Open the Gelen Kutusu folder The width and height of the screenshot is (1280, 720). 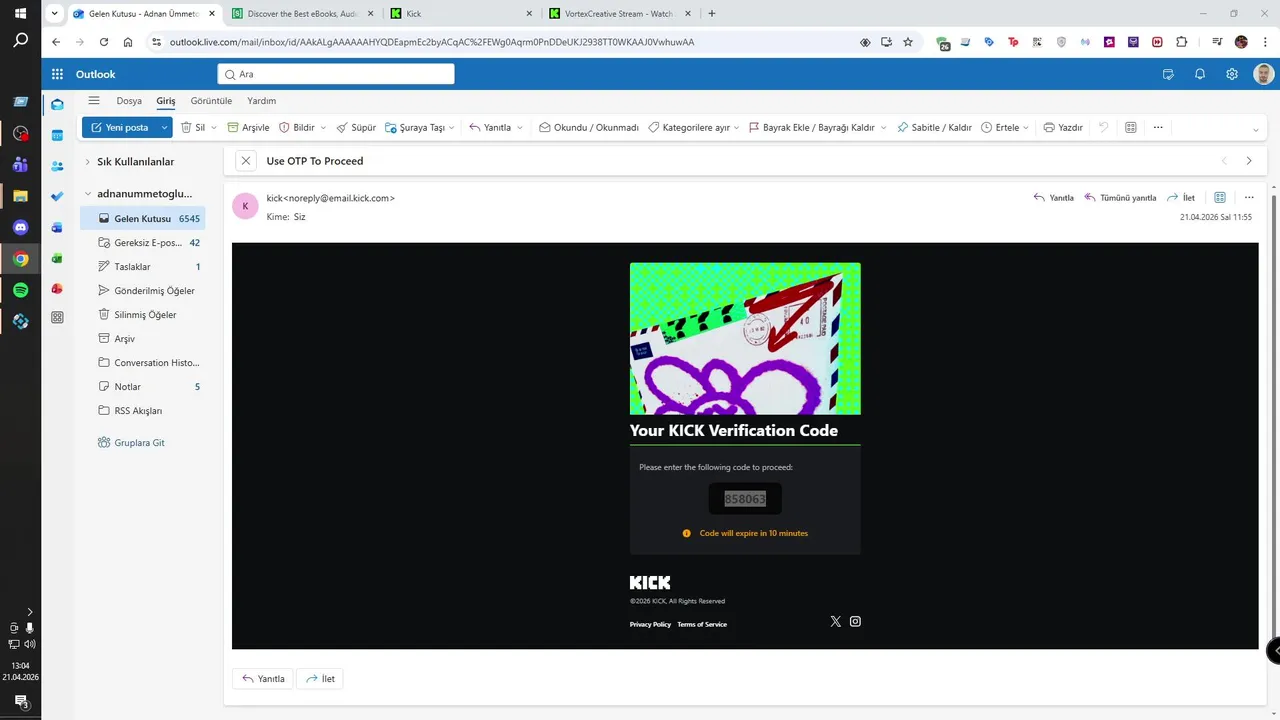[143, 218]
